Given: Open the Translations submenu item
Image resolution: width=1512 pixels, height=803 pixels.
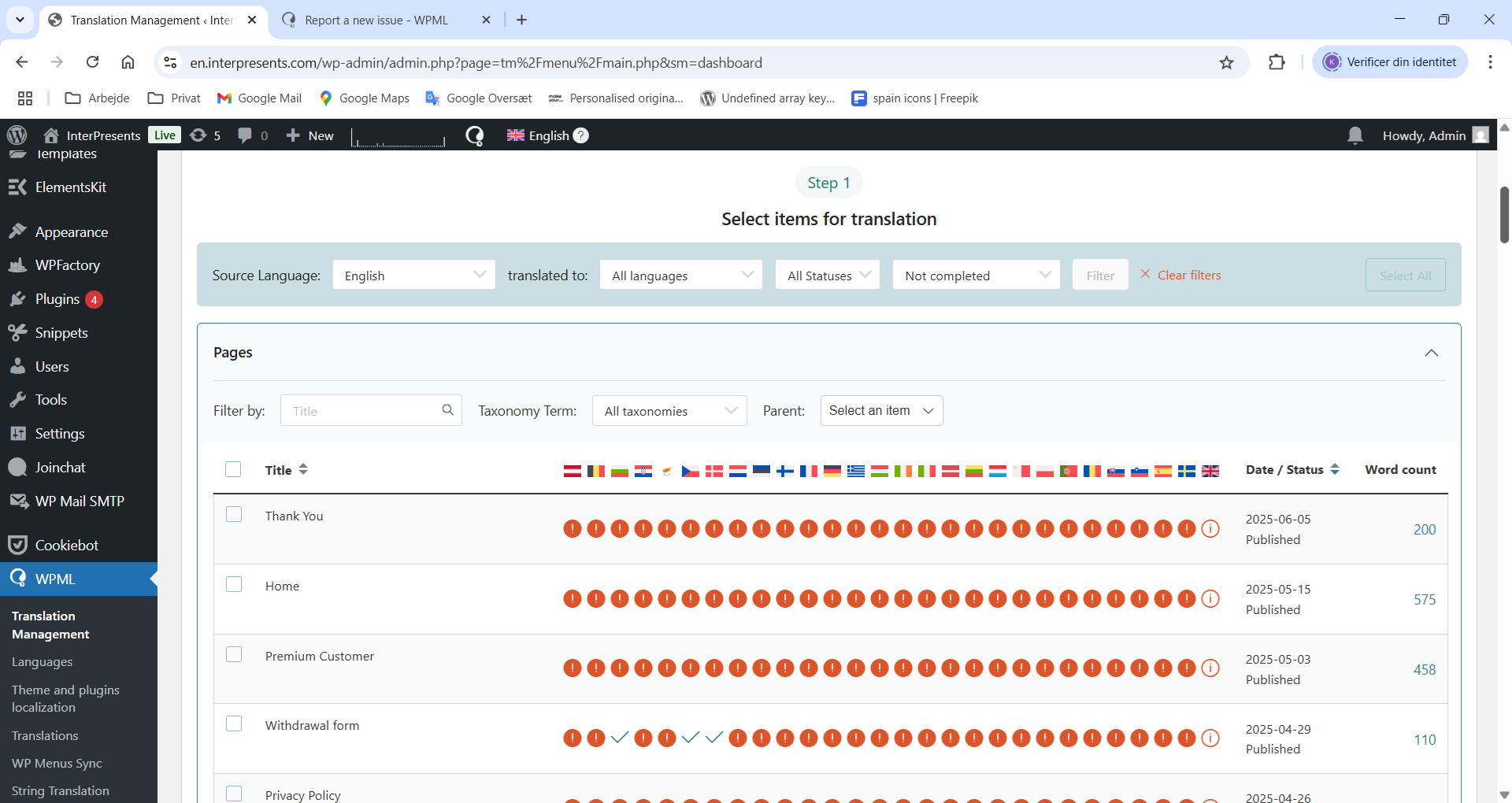Looking at the screenshot, I should point(45,735).
